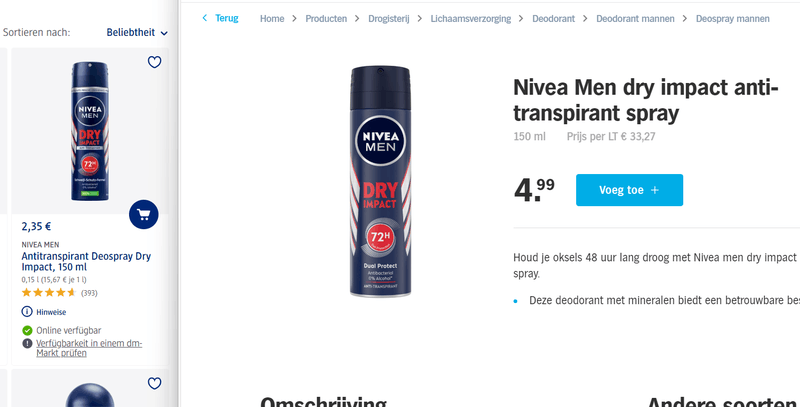Viewport: 800px width, 407px height.
Task: Open Deodorant mannen breadcrumb
Action: pos(635,19)
